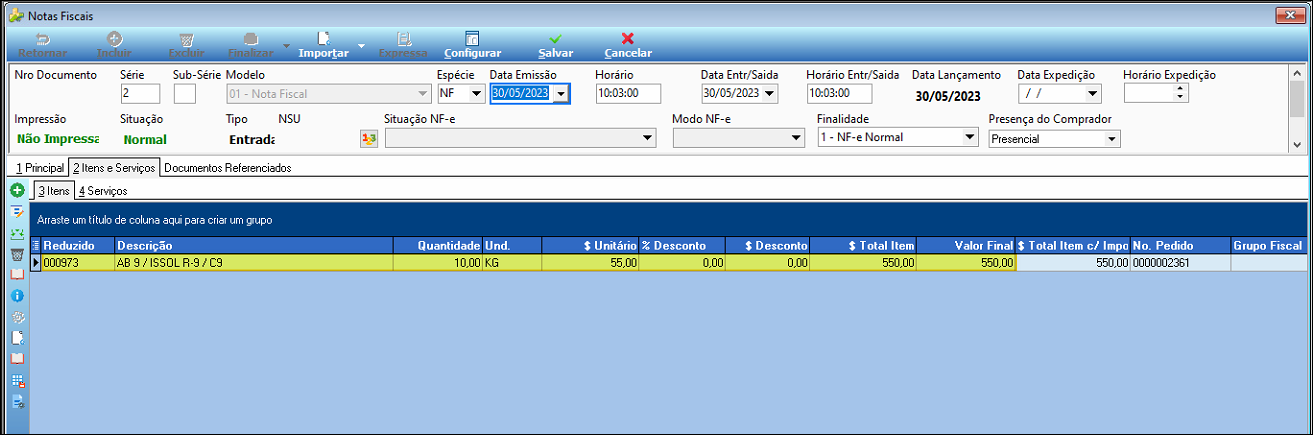This screenshot has width=1313, height=435.
Task: Expand the Finalizar dropdown arrow
Action: [287, 46]
